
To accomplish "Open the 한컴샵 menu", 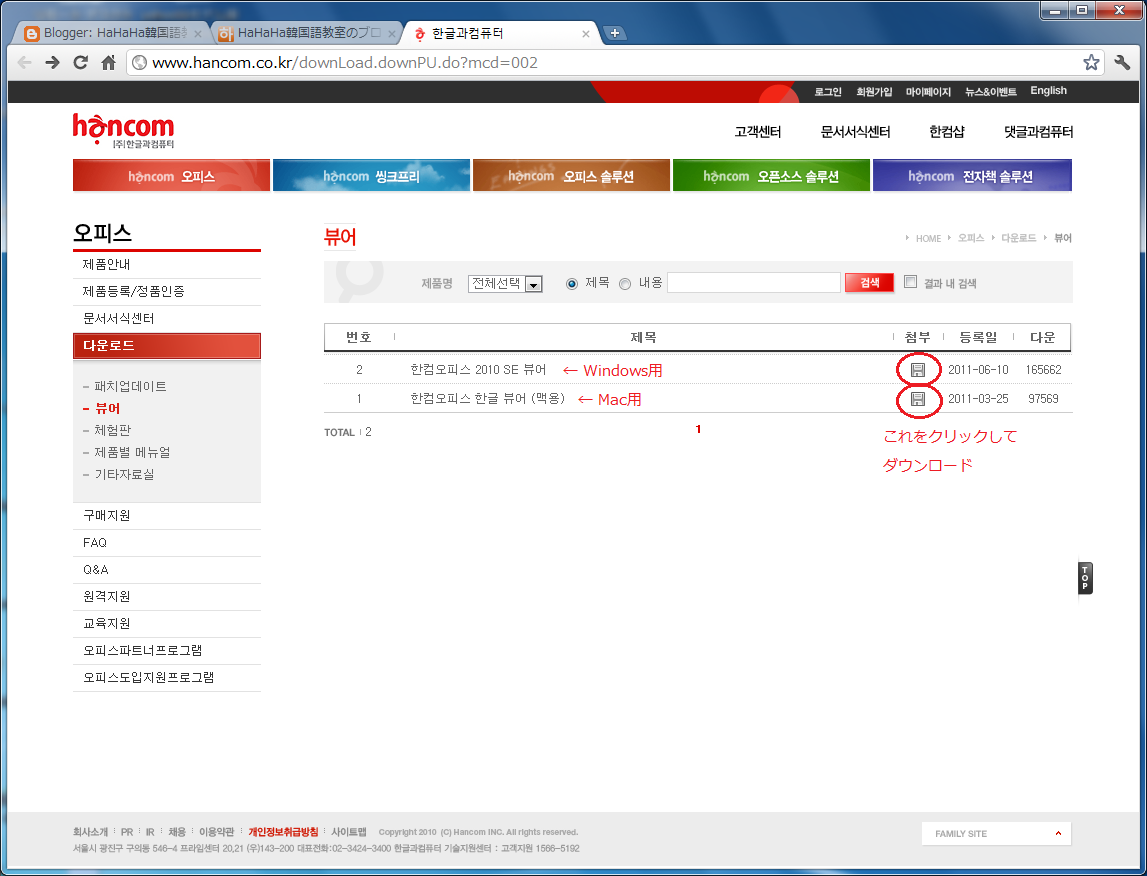I will click(947, 132).
